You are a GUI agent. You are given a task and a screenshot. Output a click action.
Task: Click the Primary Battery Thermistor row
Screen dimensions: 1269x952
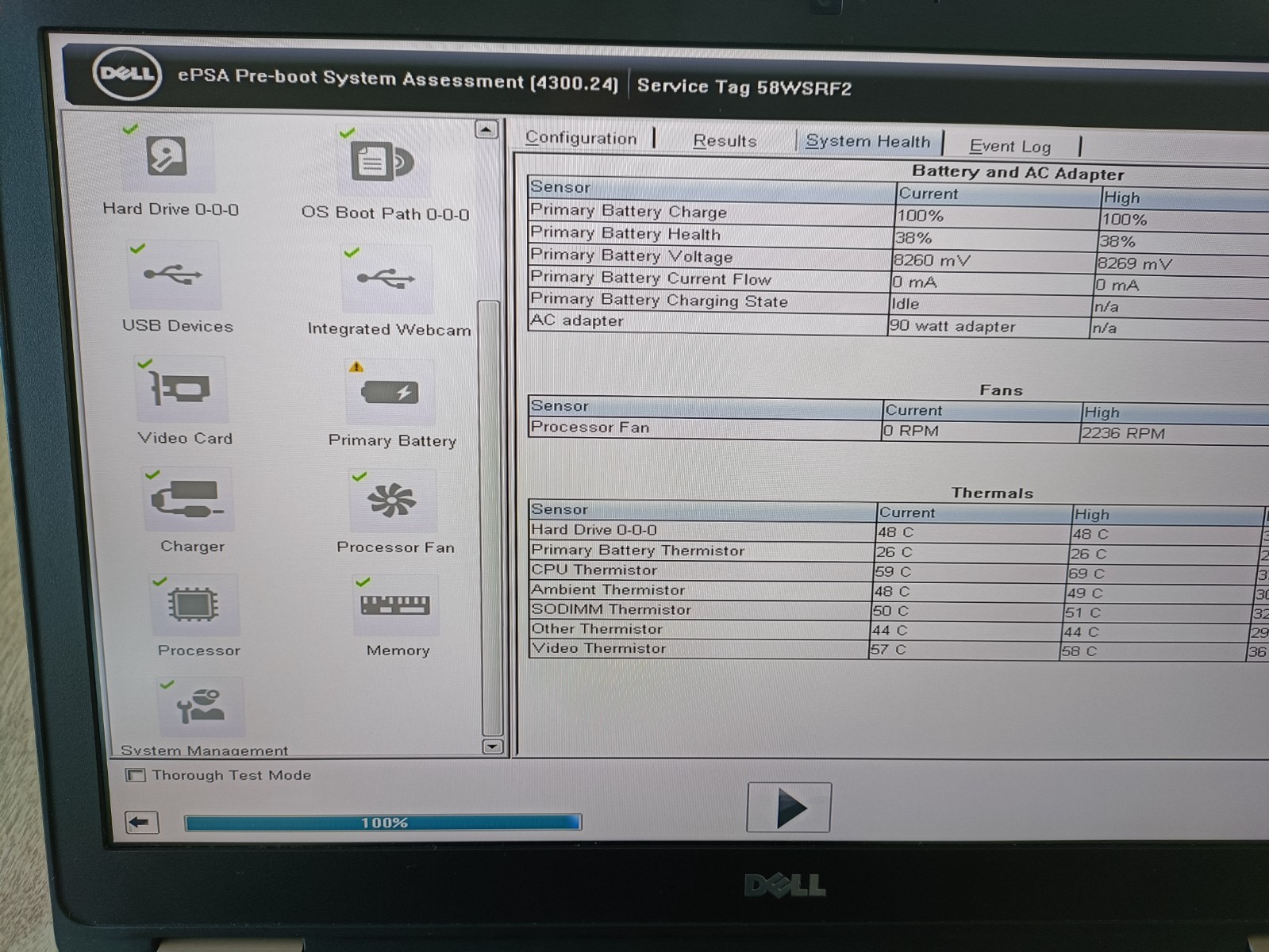(898, 551)
